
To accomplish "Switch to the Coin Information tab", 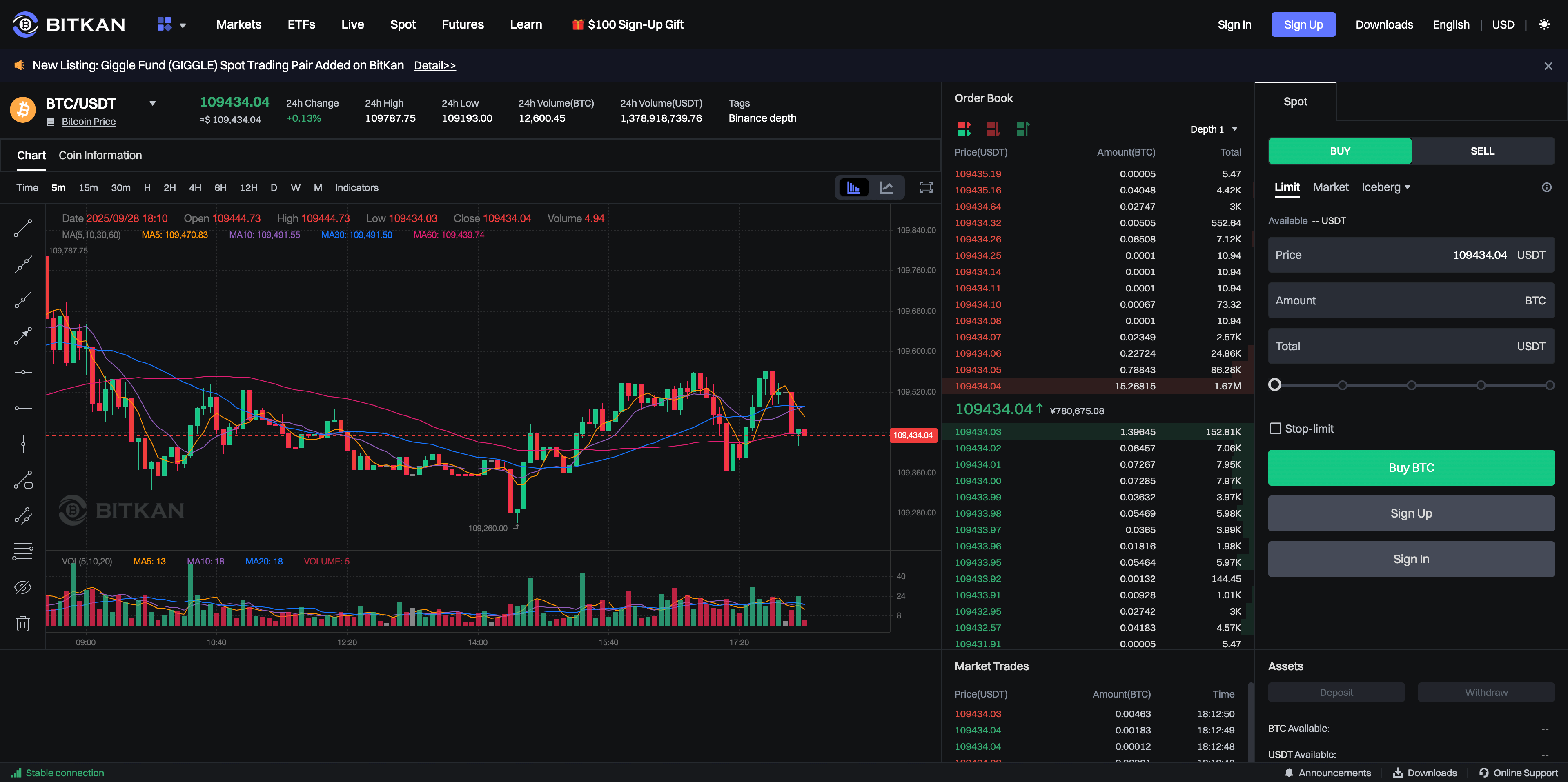I will (x=100, y=155).
